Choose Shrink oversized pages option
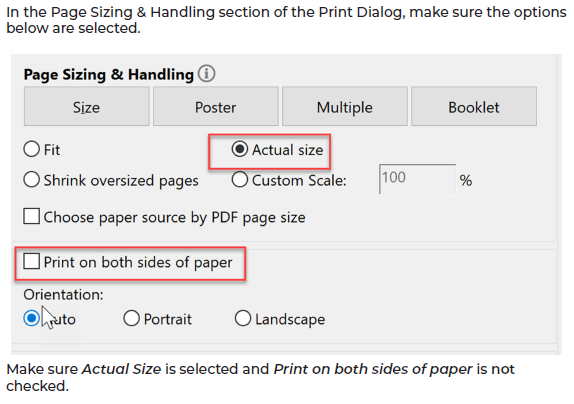 (x=31, y=180)
